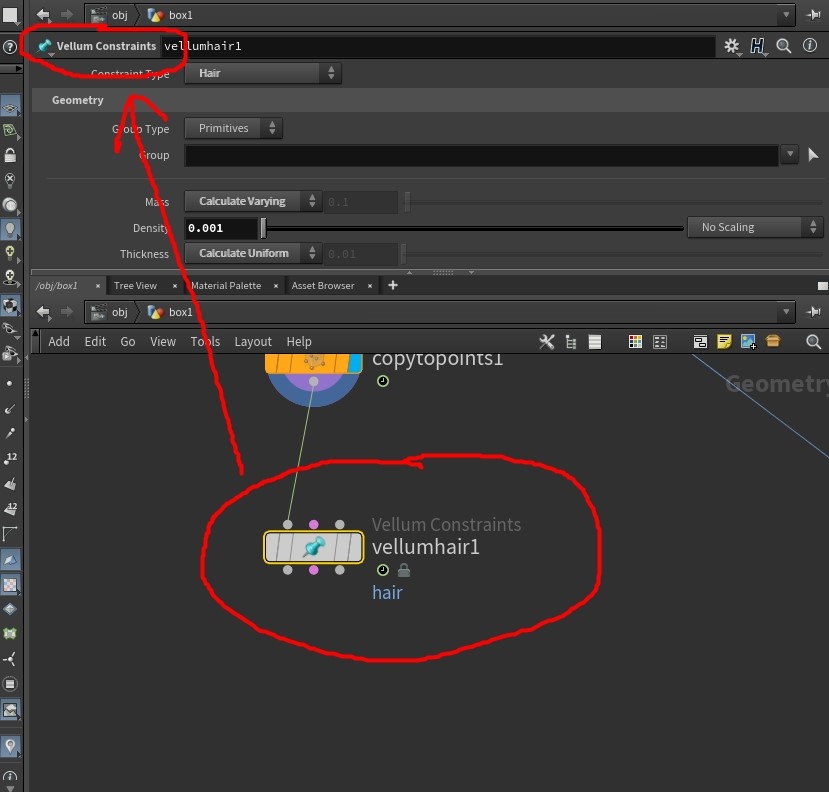
Task: Open the color palette grid icon
Action: [x=635, y=342]
